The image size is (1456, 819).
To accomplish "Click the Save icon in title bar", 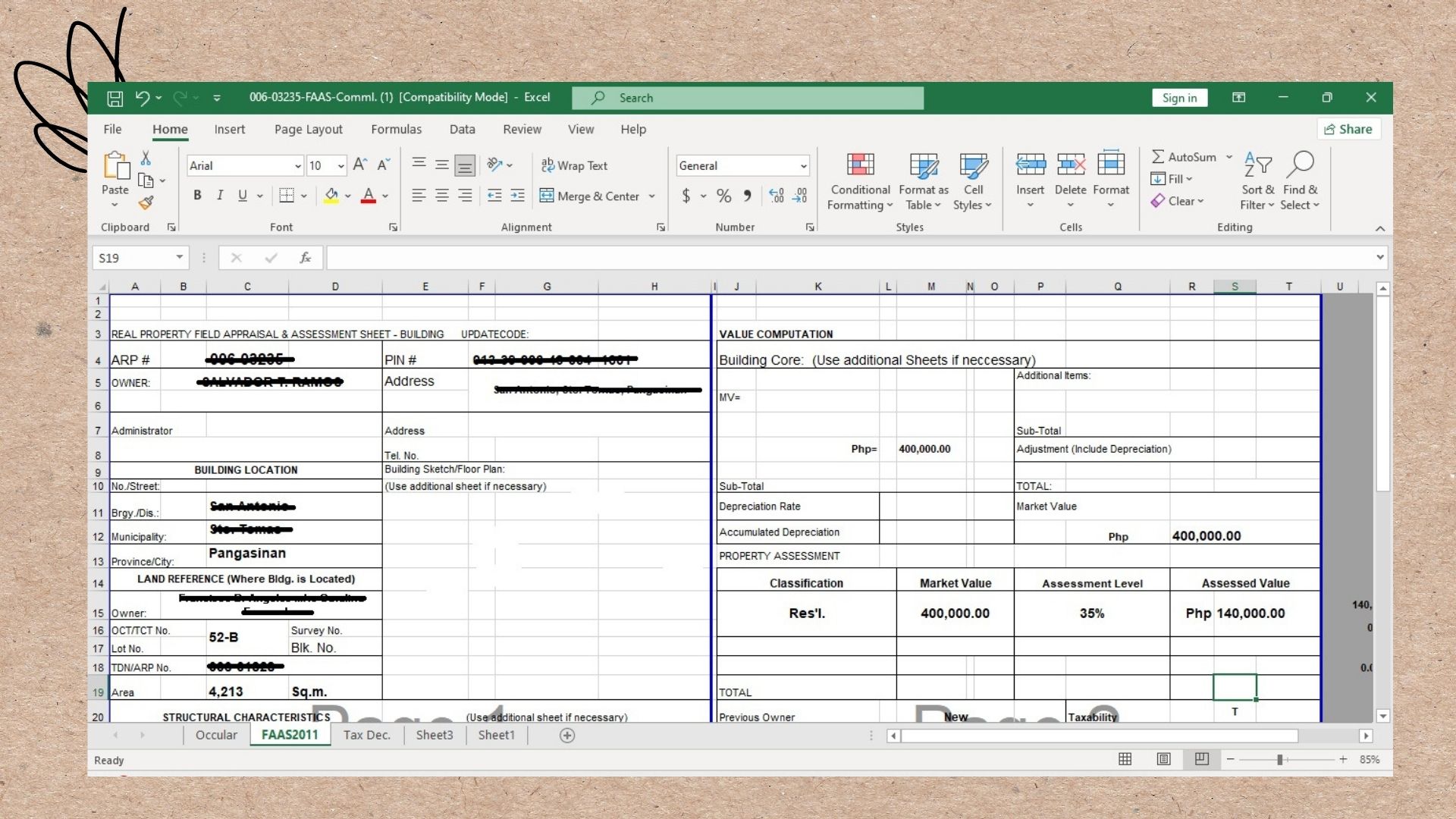I will [x=115, y=98].
